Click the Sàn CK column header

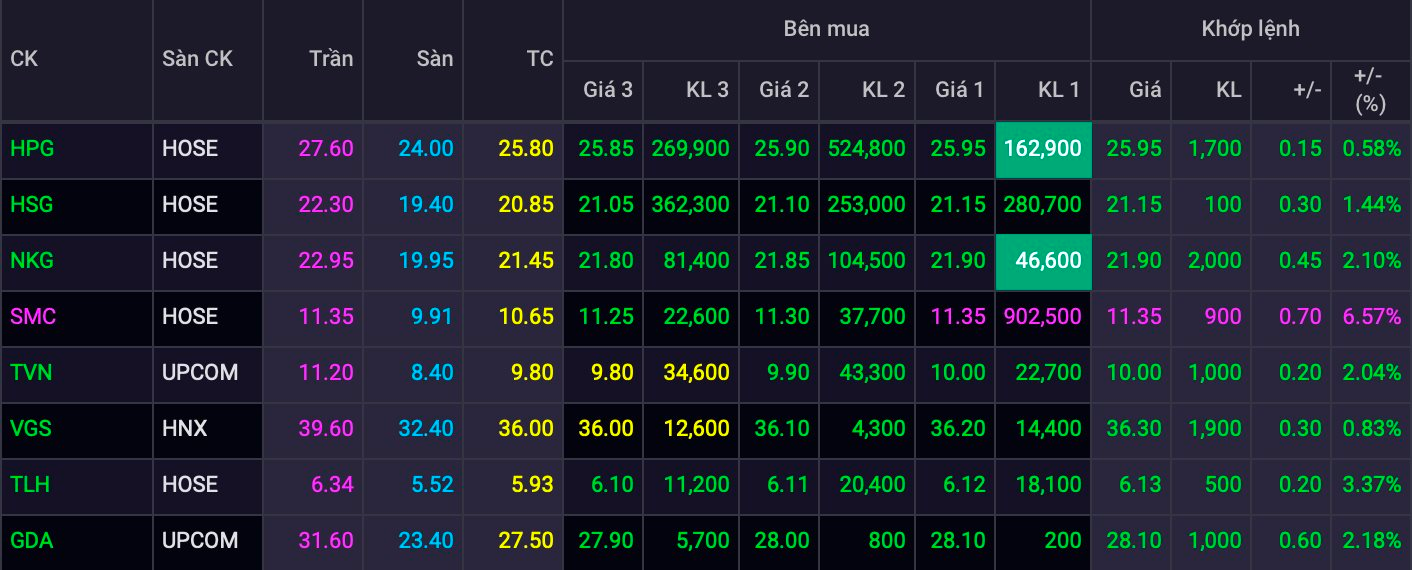click(x=197, y=59)
